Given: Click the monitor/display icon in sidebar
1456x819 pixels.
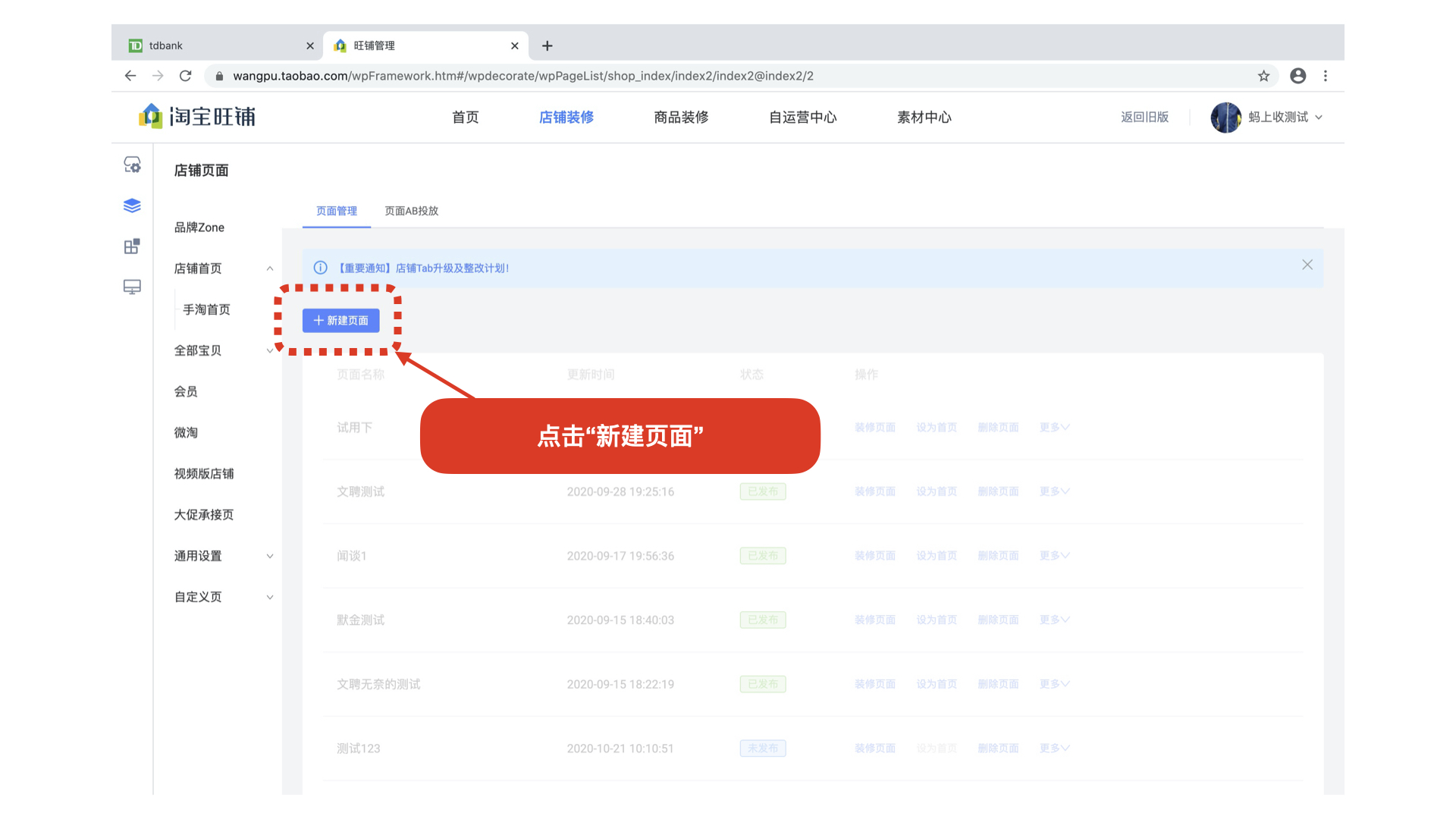Looking at the screenshot, I should click(132, 287).
